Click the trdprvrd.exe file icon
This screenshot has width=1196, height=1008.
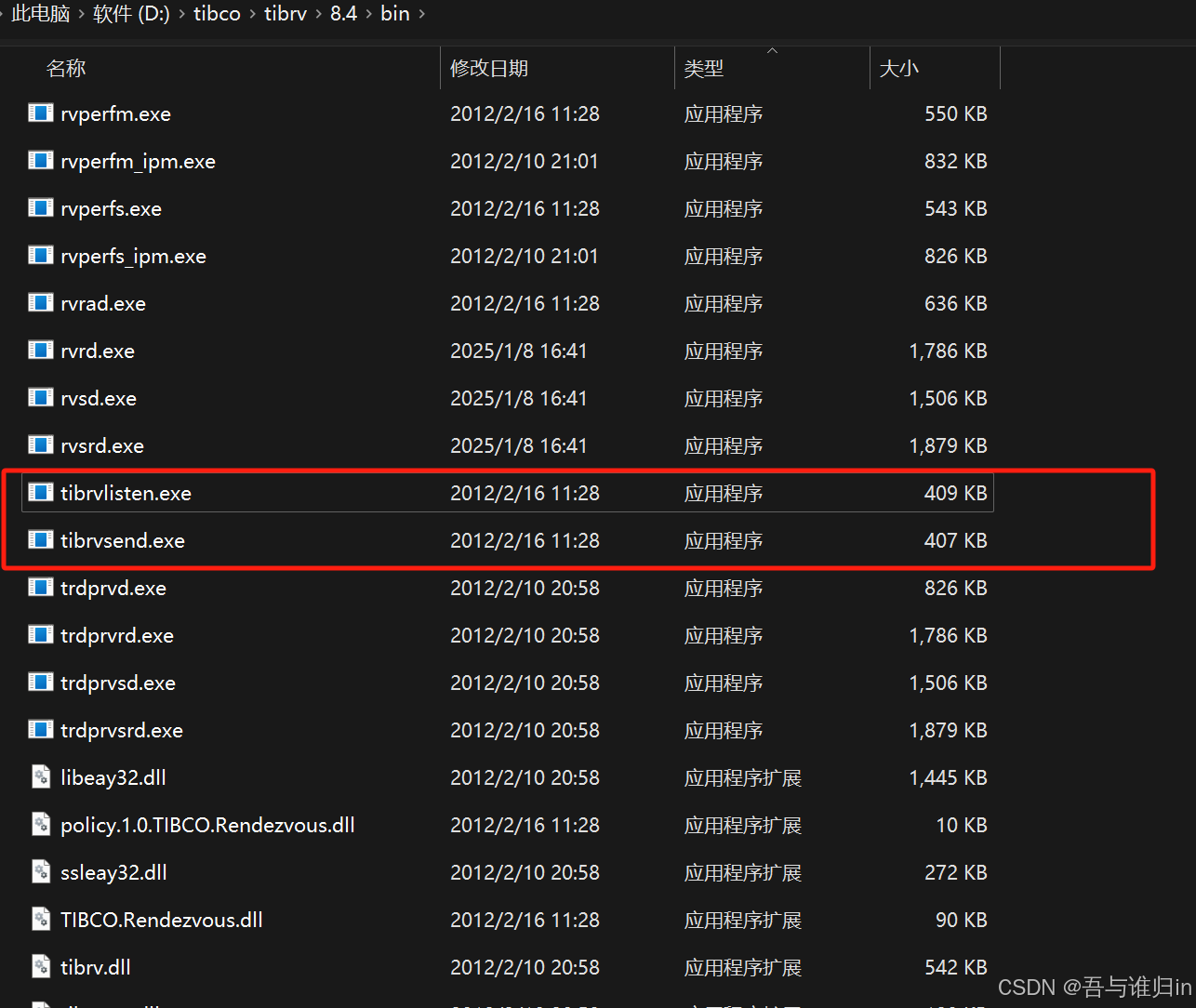tap(41, 634)
